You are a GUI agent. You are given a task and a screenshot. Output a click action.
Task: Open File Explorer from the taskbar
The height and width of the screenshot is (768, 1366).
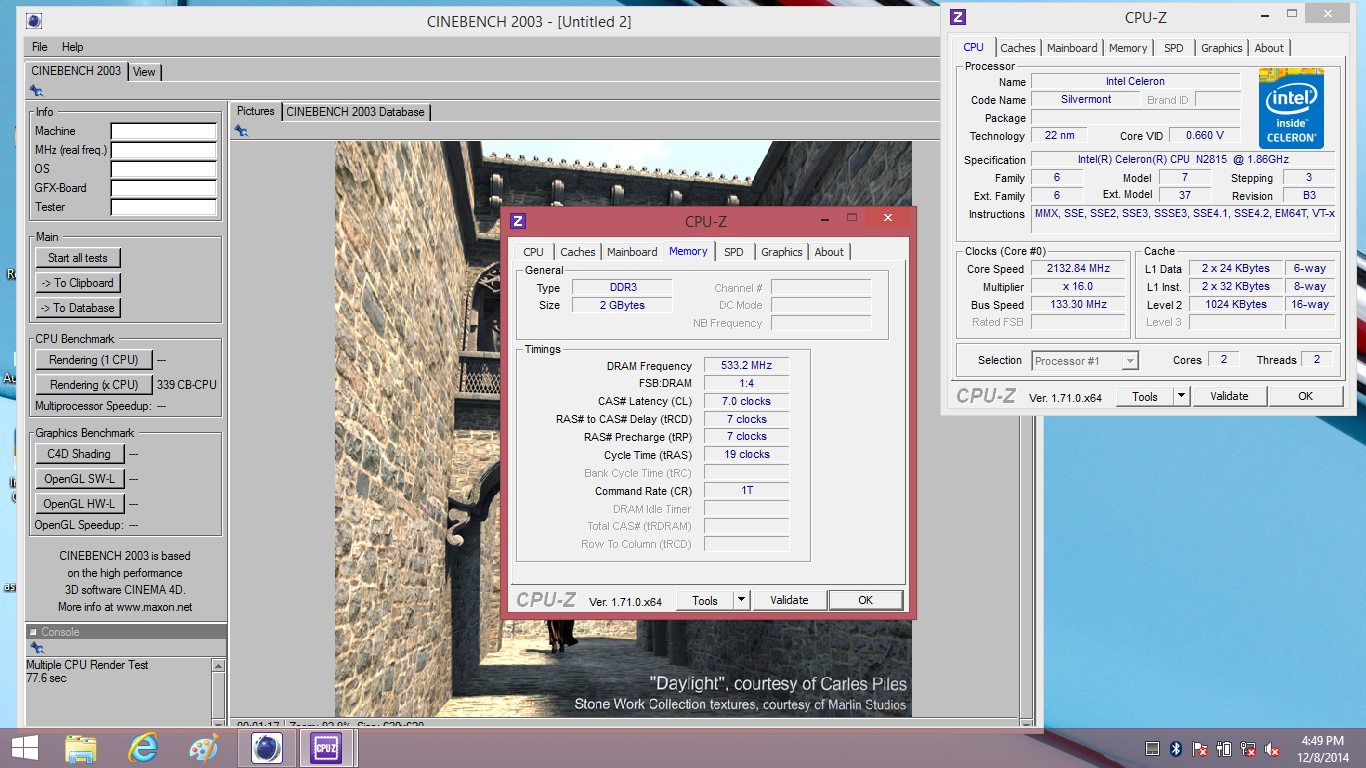pos(81,748)
